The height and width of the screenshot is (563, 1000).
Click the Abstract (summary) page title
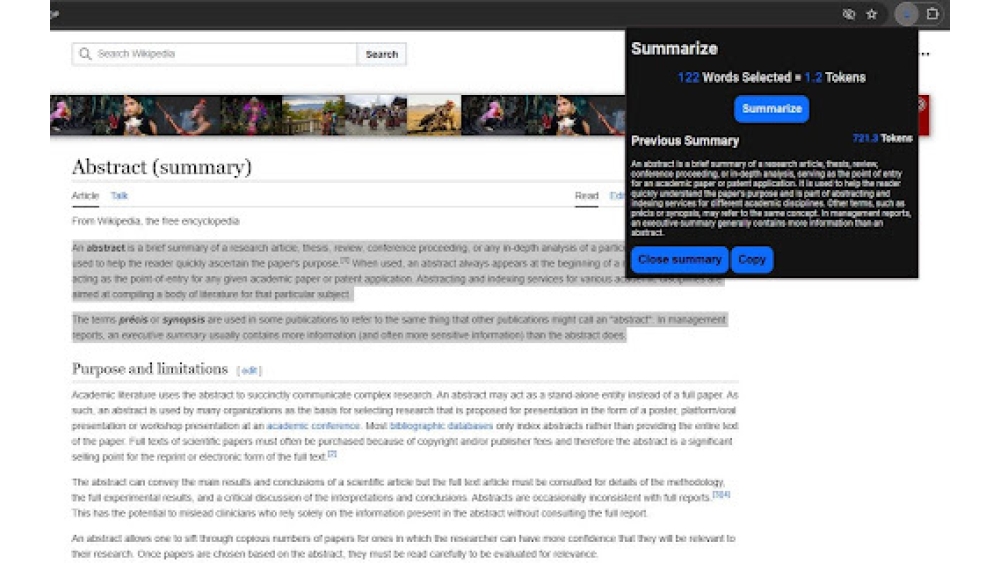click(x=161, y=167)
